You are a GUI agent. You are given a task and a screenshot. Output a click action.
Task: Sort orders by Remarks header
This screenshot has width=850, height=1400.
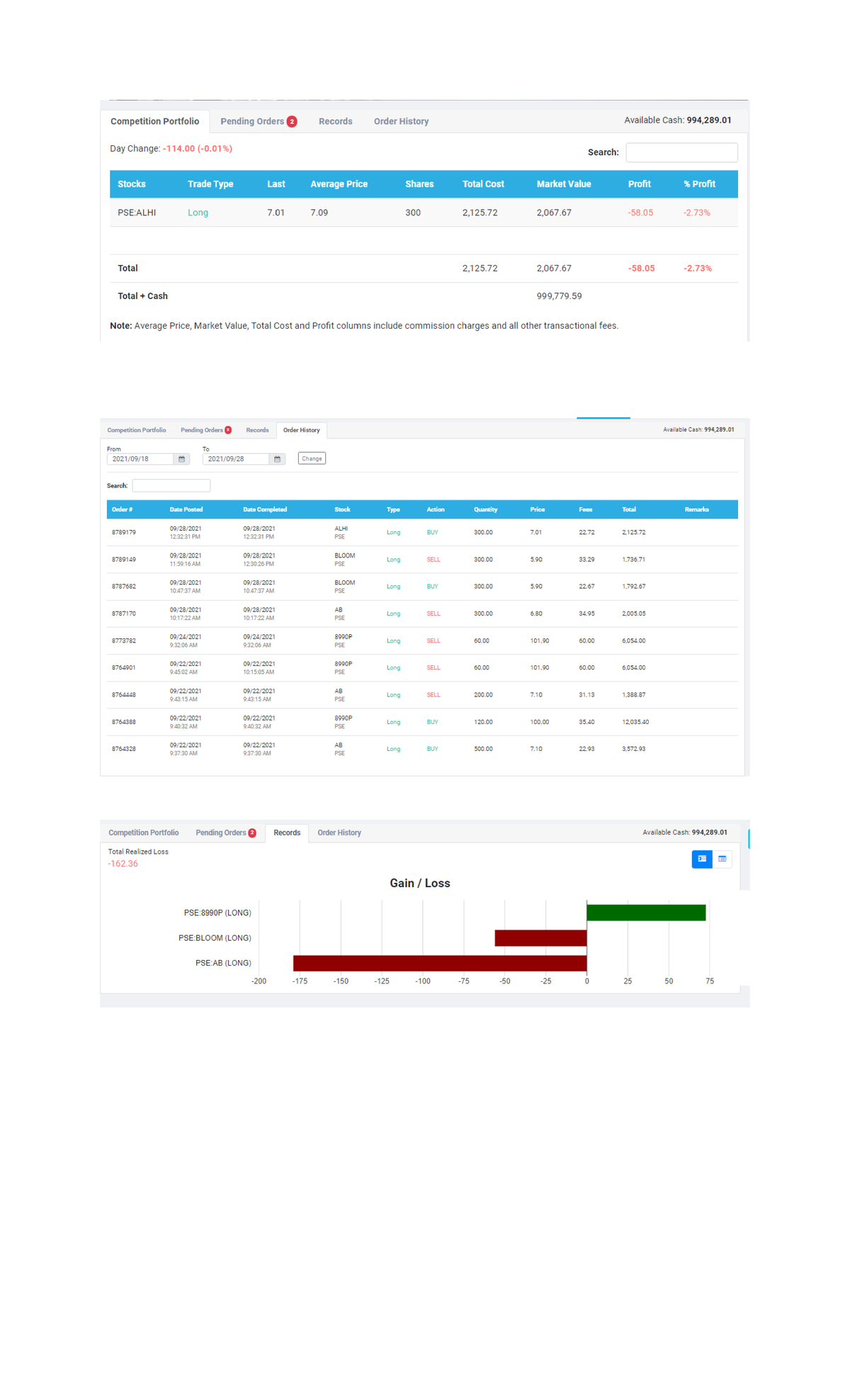coord(697,509)
